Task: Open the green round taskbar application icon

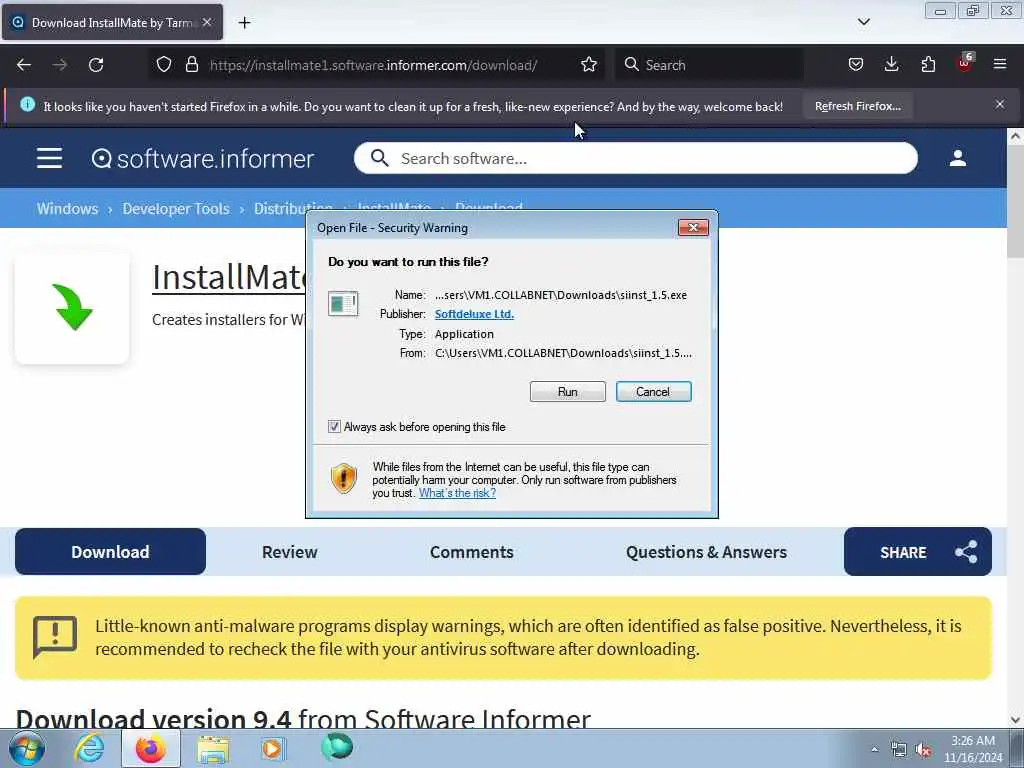Action: 336,747
